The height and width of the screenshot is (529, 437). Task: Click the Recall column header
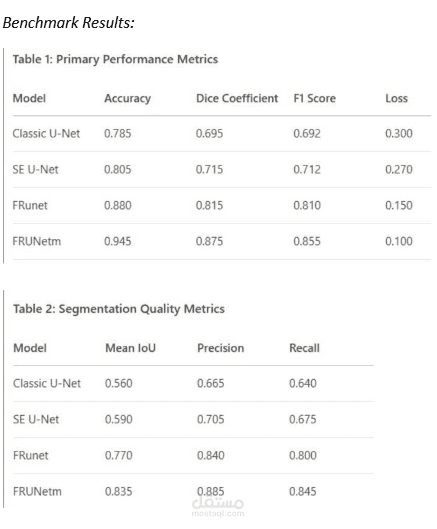[x=304, y=348]
